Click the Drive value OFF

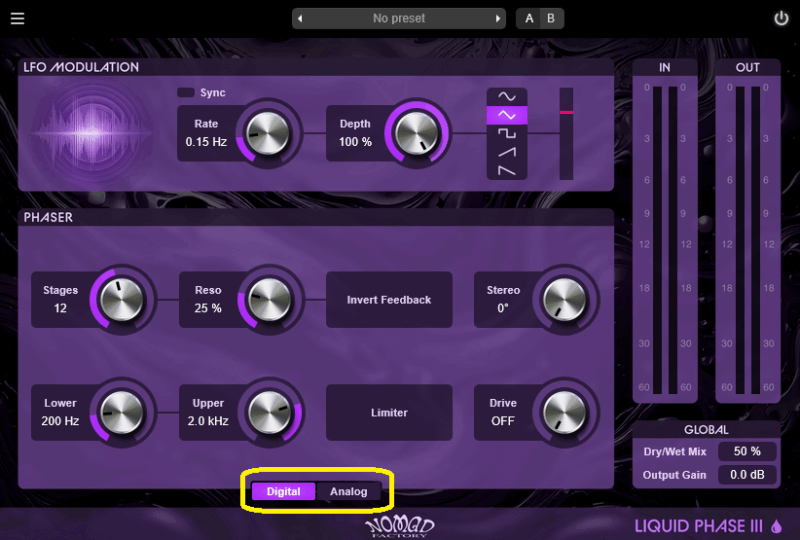point(503,421)
